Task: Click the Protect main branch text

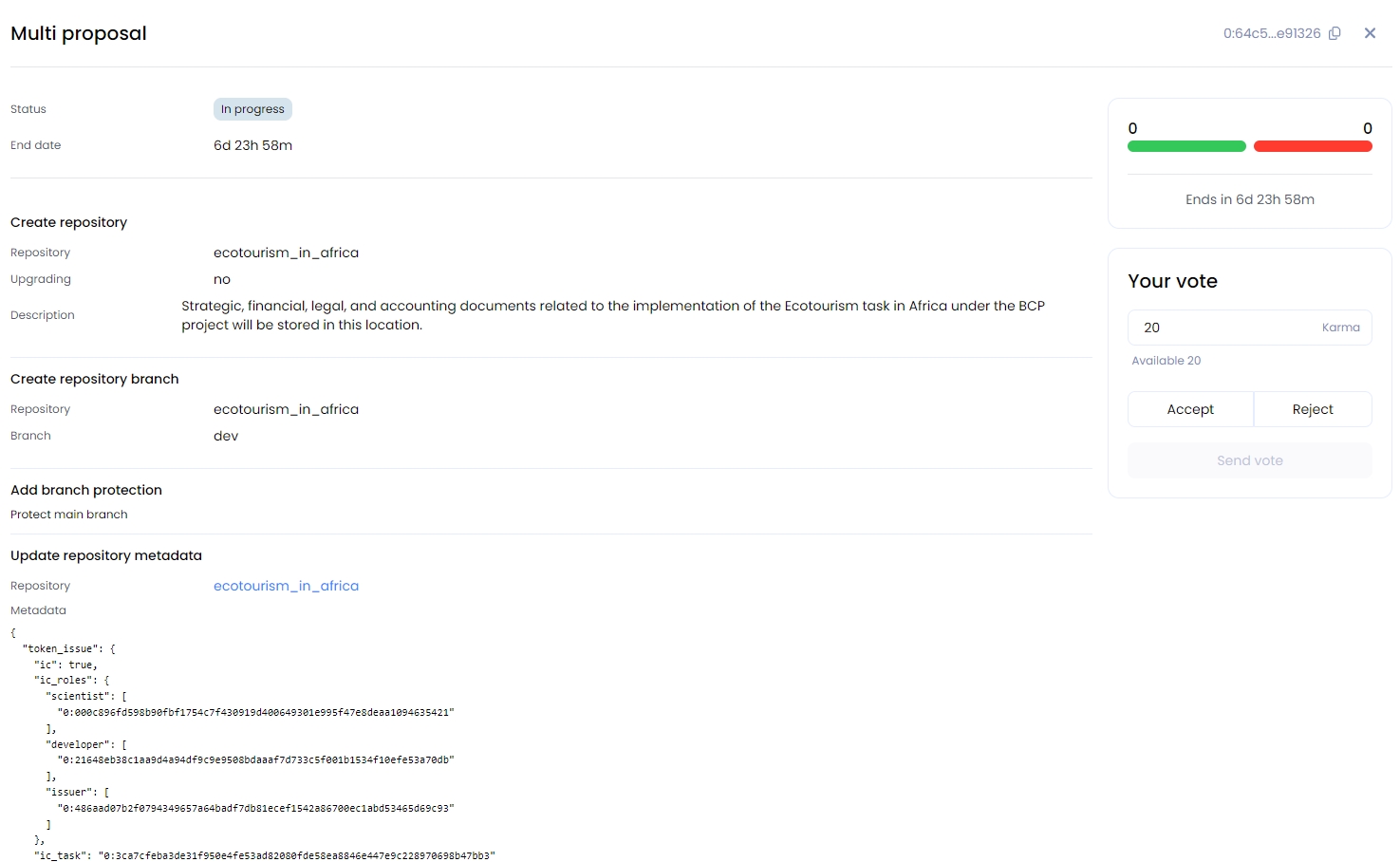Action: point(69,515)
